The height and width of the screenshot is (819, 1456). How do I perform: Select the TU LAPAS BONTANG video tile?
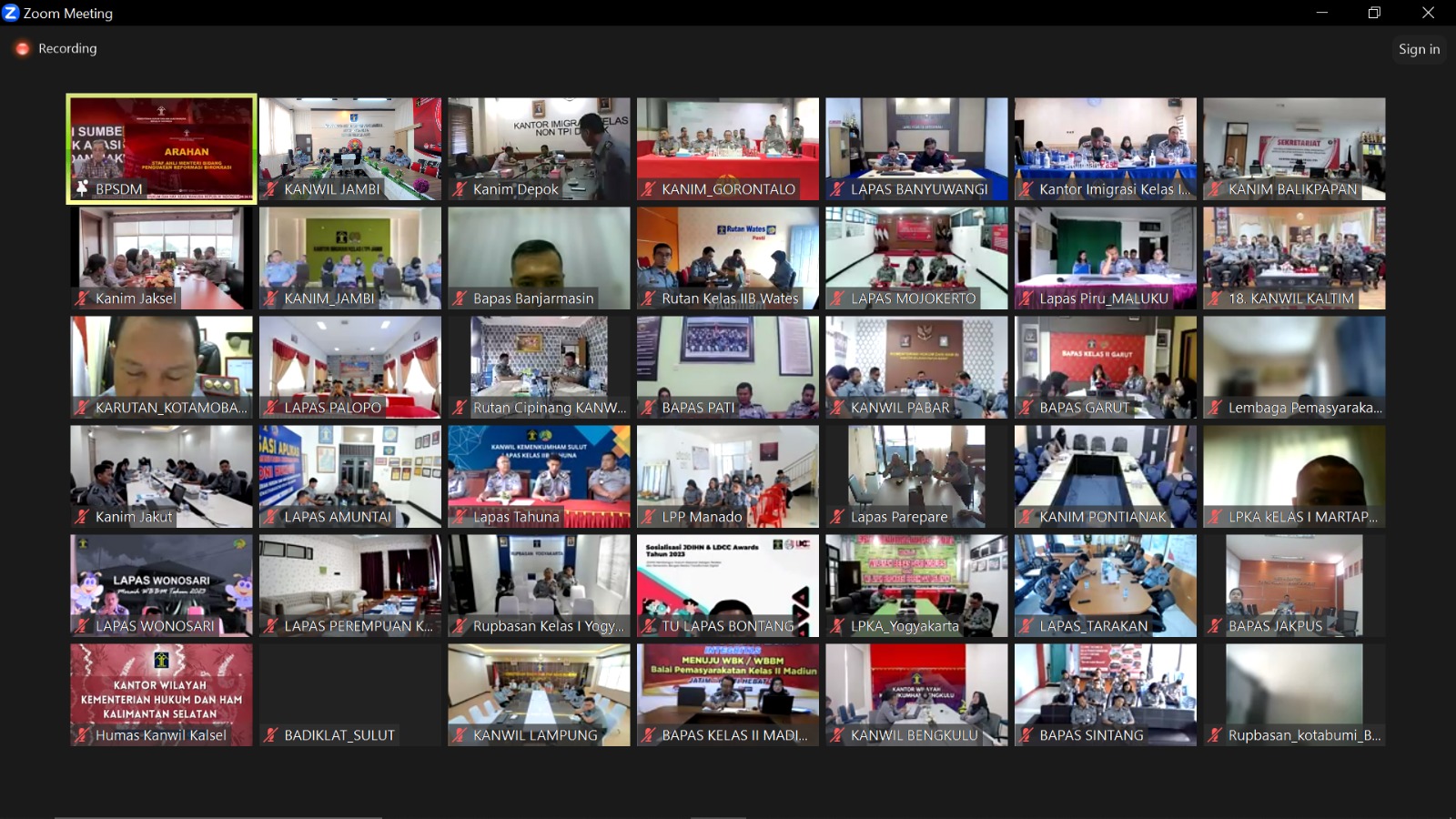pyautogui.click(x=727, y=582)
